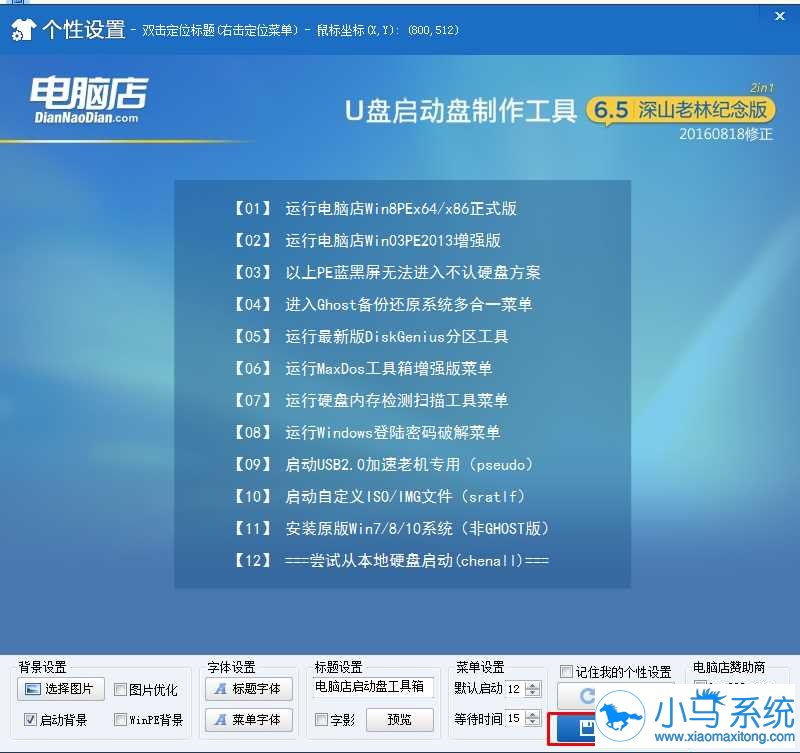The image size is (800, 753).
Task: Click the 20160818修正 version text
Action: point(726,135)
